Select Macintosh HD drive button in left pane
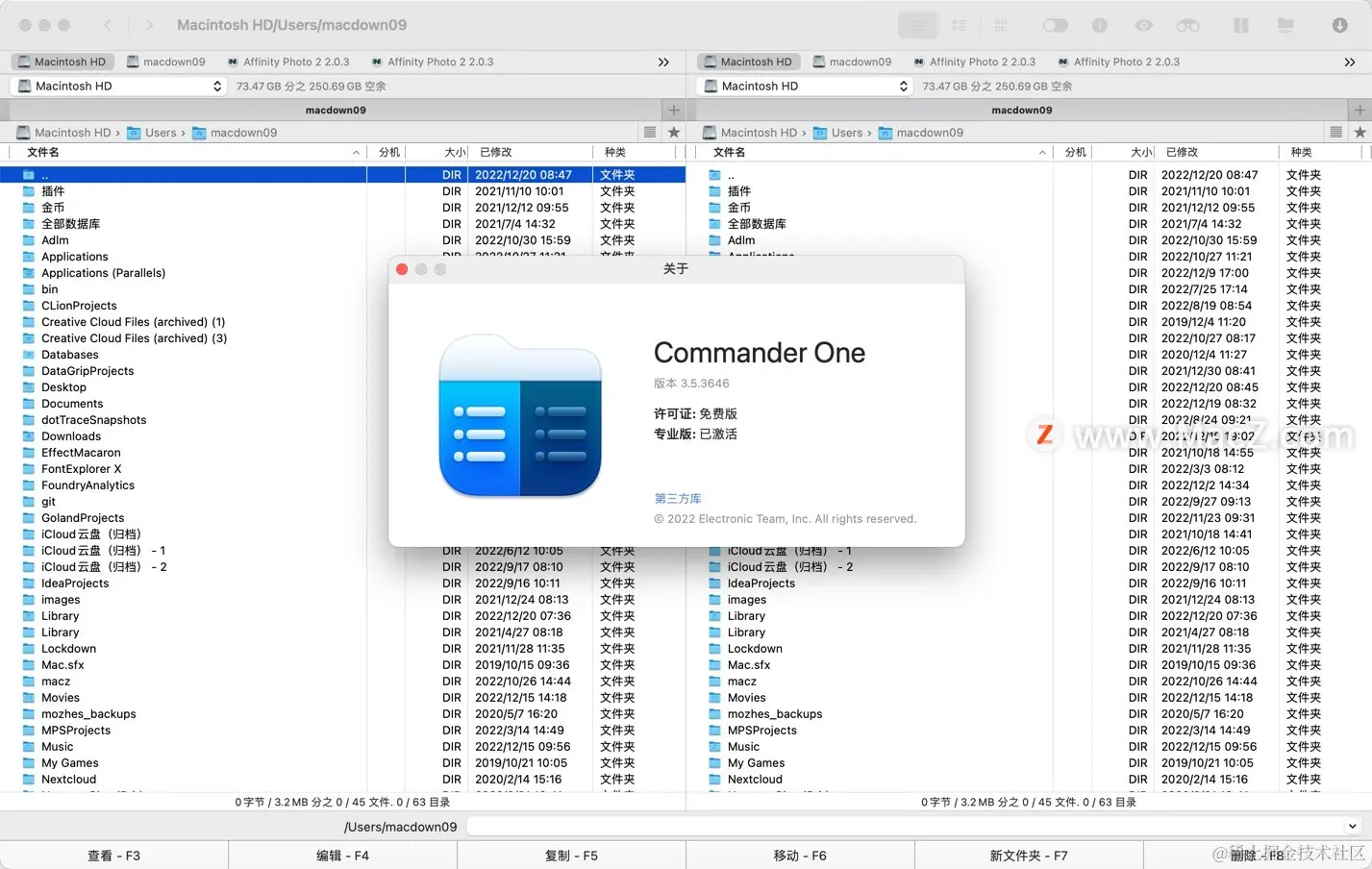The width and height of the screenshot is (1372, 869). (62, 62)
